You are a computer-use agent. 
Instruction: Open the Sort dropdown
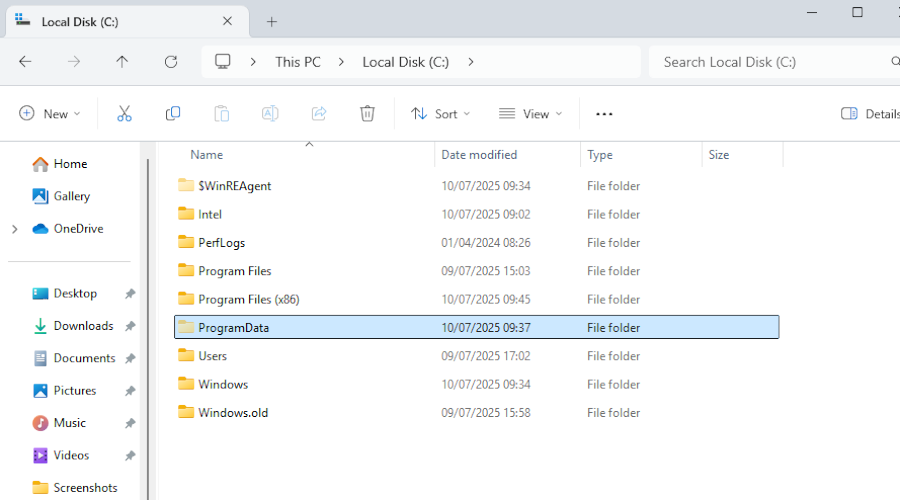[441, 114]
